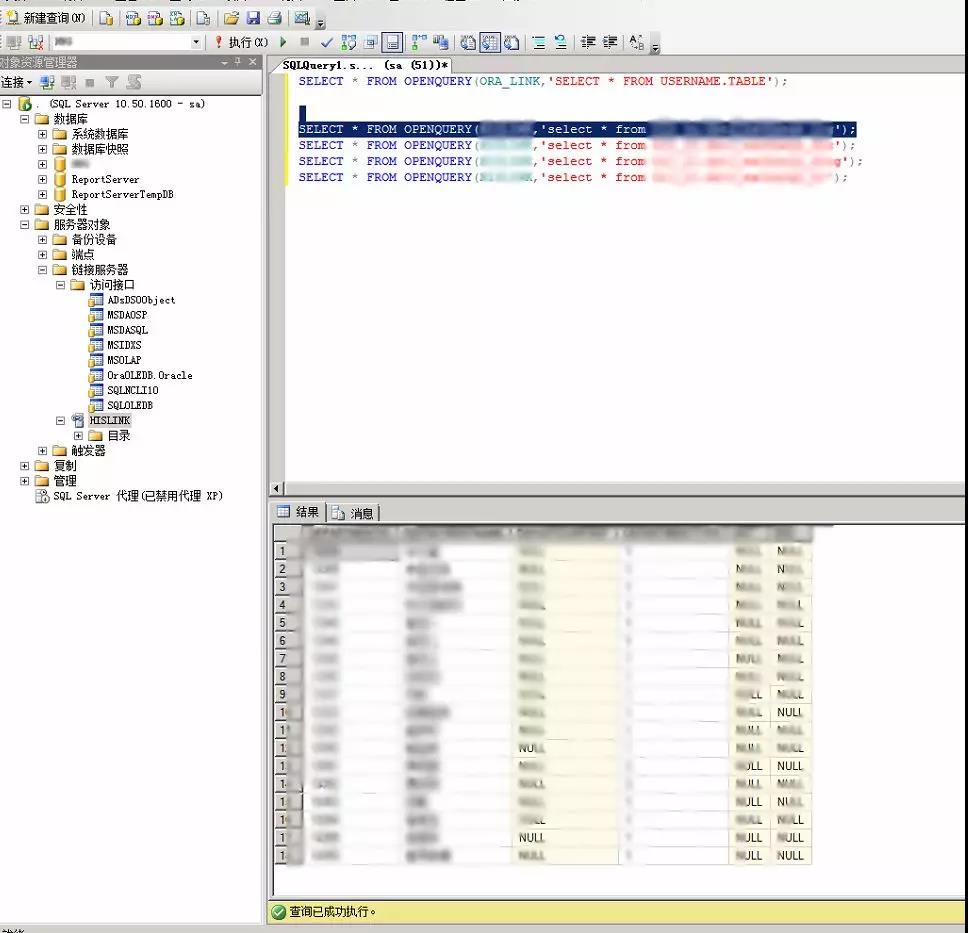The image size is (968, 933).
Task: Click the Parse query checkmark icon
Action: [x=326, y=41]
